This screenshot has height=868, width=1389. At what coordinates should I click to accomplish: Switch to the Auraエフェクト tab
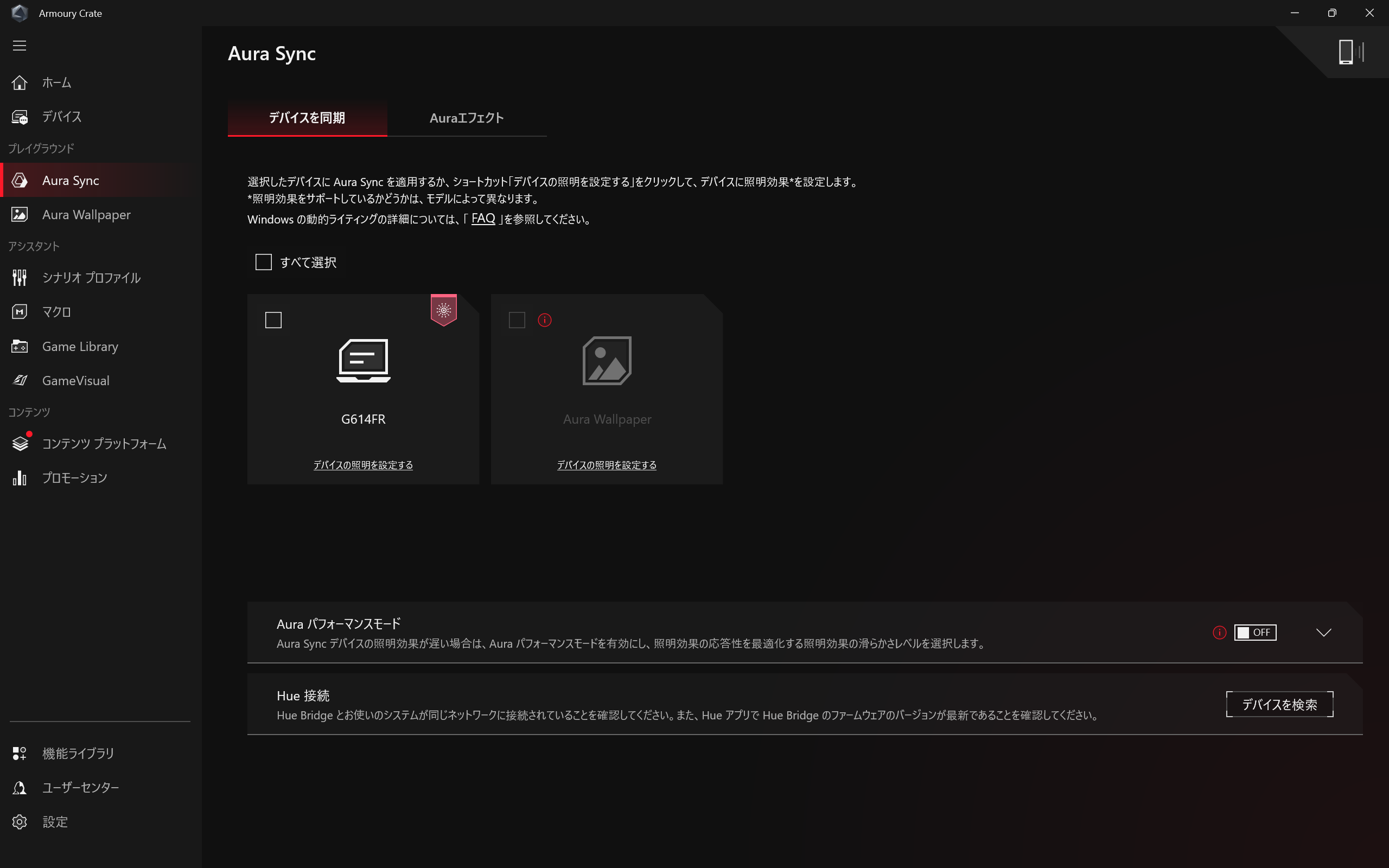(x=466, y=118)
